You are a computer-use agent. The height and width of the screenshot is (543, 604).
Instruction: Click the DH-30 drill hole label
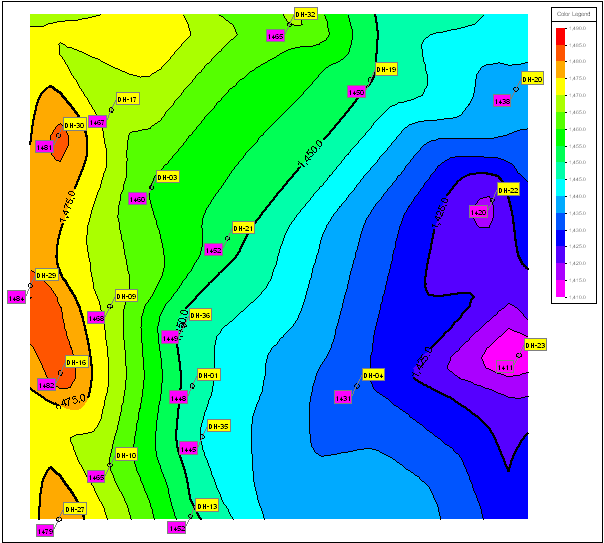(x=74, y=126)
